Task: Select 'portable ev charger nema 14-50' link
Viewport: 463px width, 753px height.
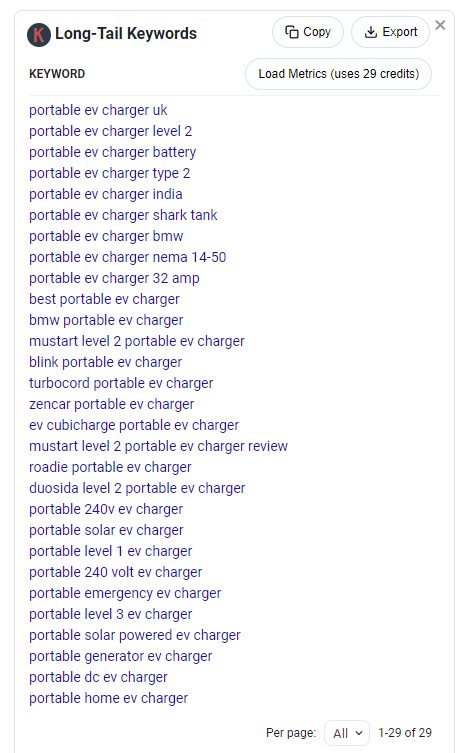Action: 127,257
